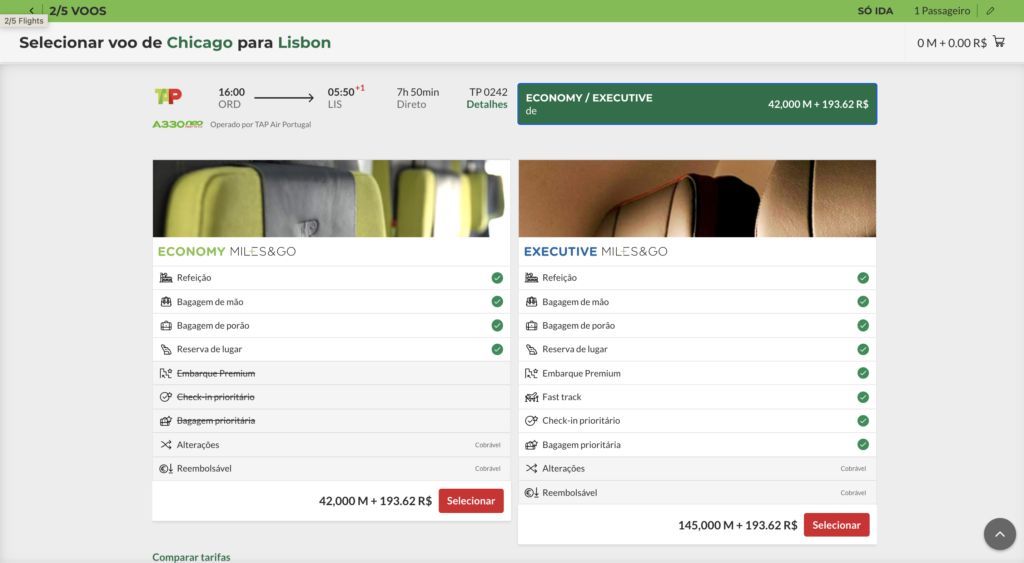Click the Economy Check-in prioritário icon
The height and width of the screenshot is (563, 1024).
(166, 397)
